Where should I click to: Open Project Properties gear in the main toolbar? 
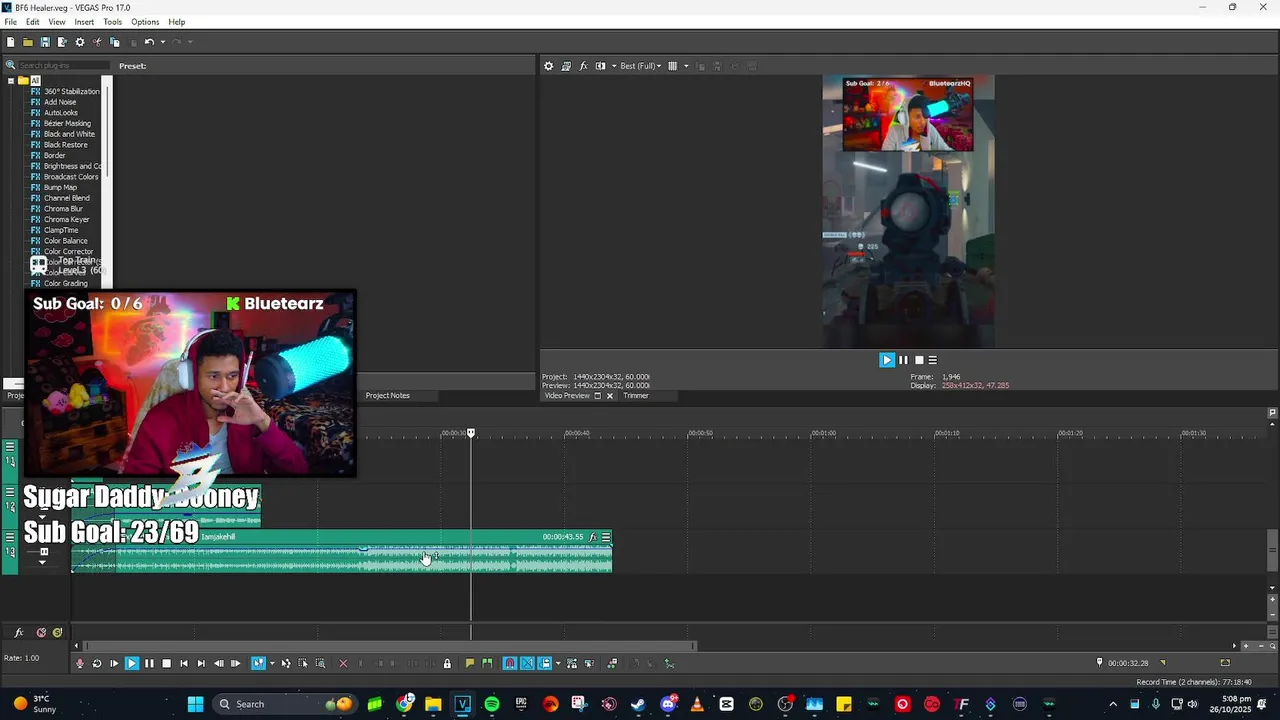tap(80, 42)
